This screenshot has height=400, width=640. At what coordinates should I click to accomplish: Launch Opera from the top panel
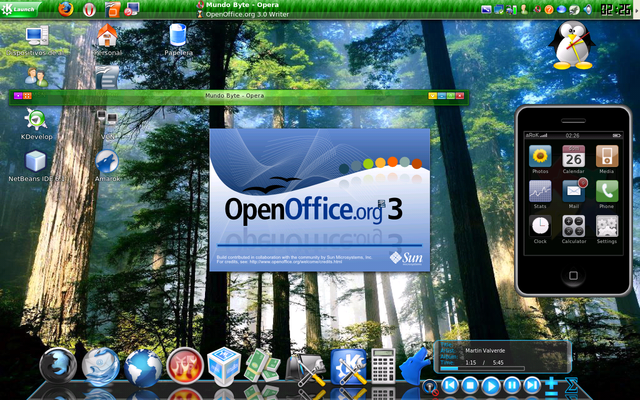89,9
